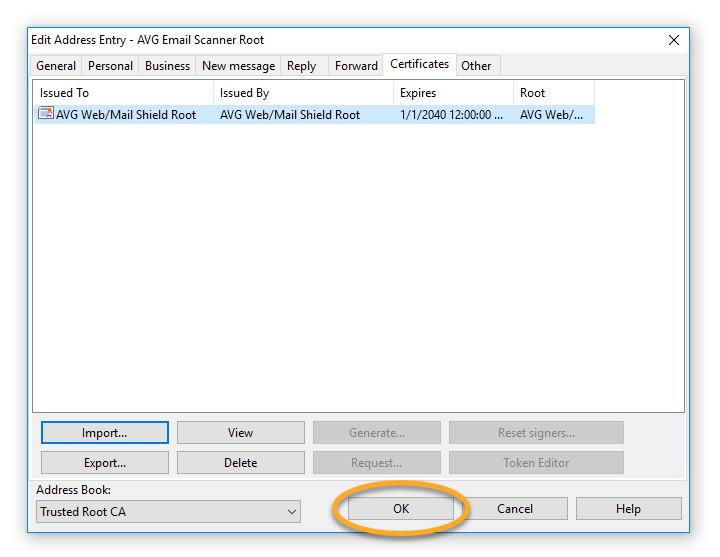The image size is (720, 557).
Task: Click the Import... button
Action: 105,433
